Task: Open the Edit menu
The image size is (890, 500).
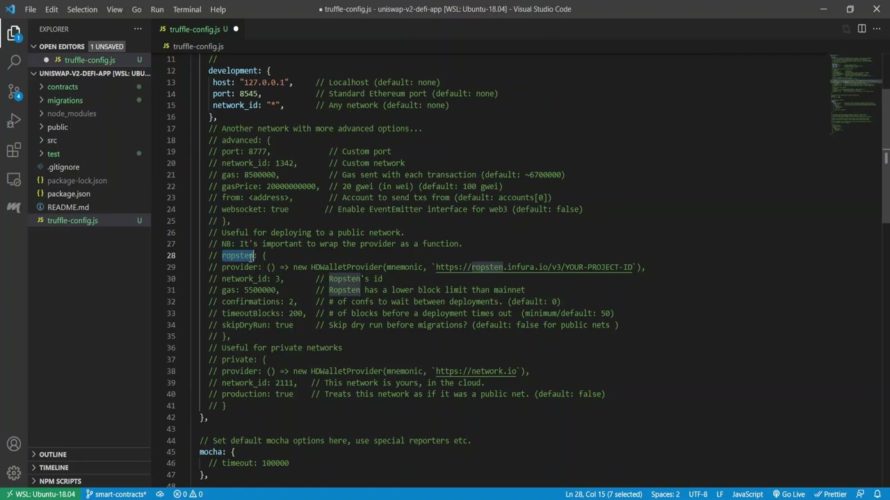Action: click(x=51, y=10)
